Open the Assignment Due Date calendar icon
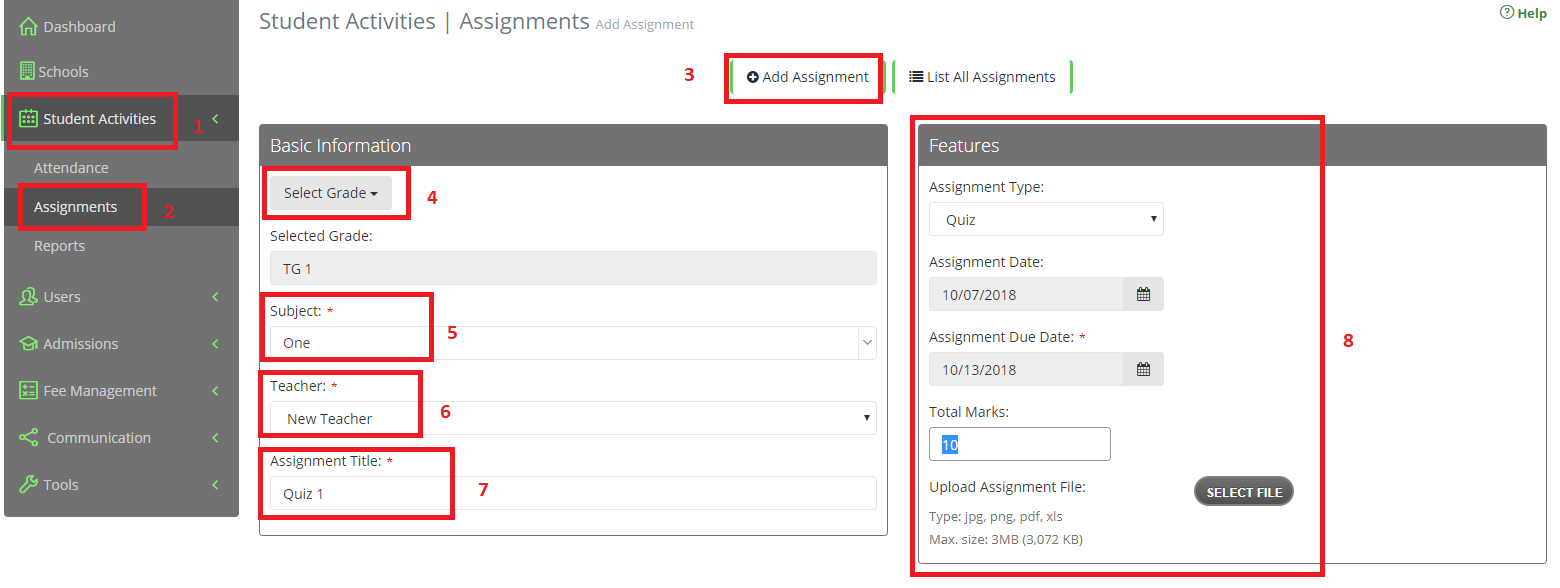The width and height of the screenshot is (1560, 588). [1143, 369]
